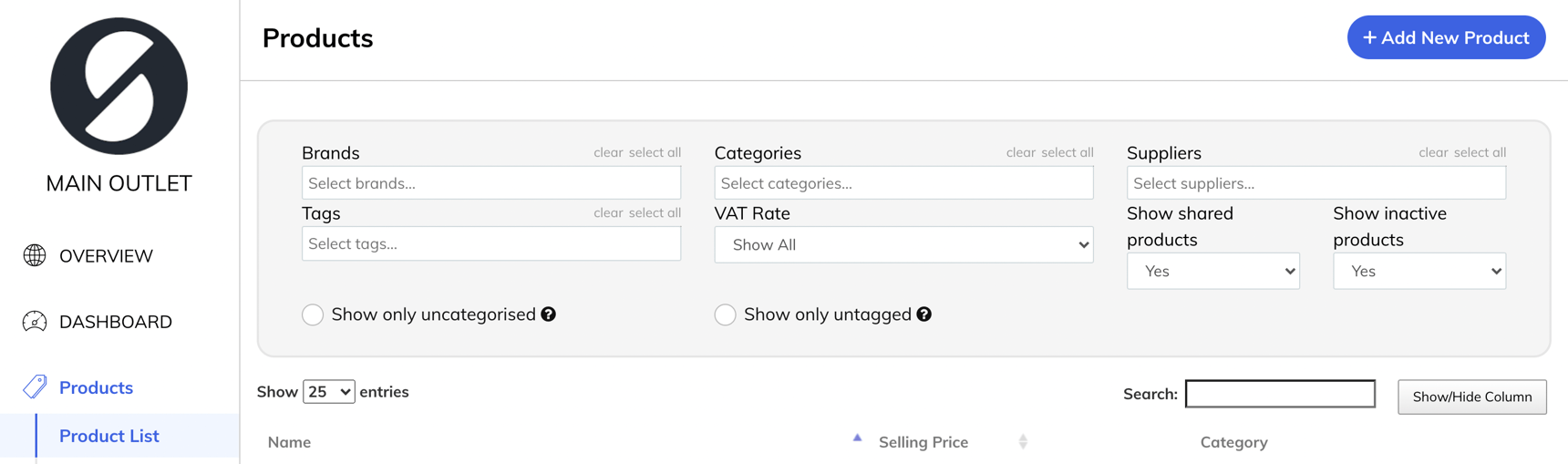The width and height of the screenshot is (1568, 464).
Task: Click the Overview globe icon
Action: [35, 256]
